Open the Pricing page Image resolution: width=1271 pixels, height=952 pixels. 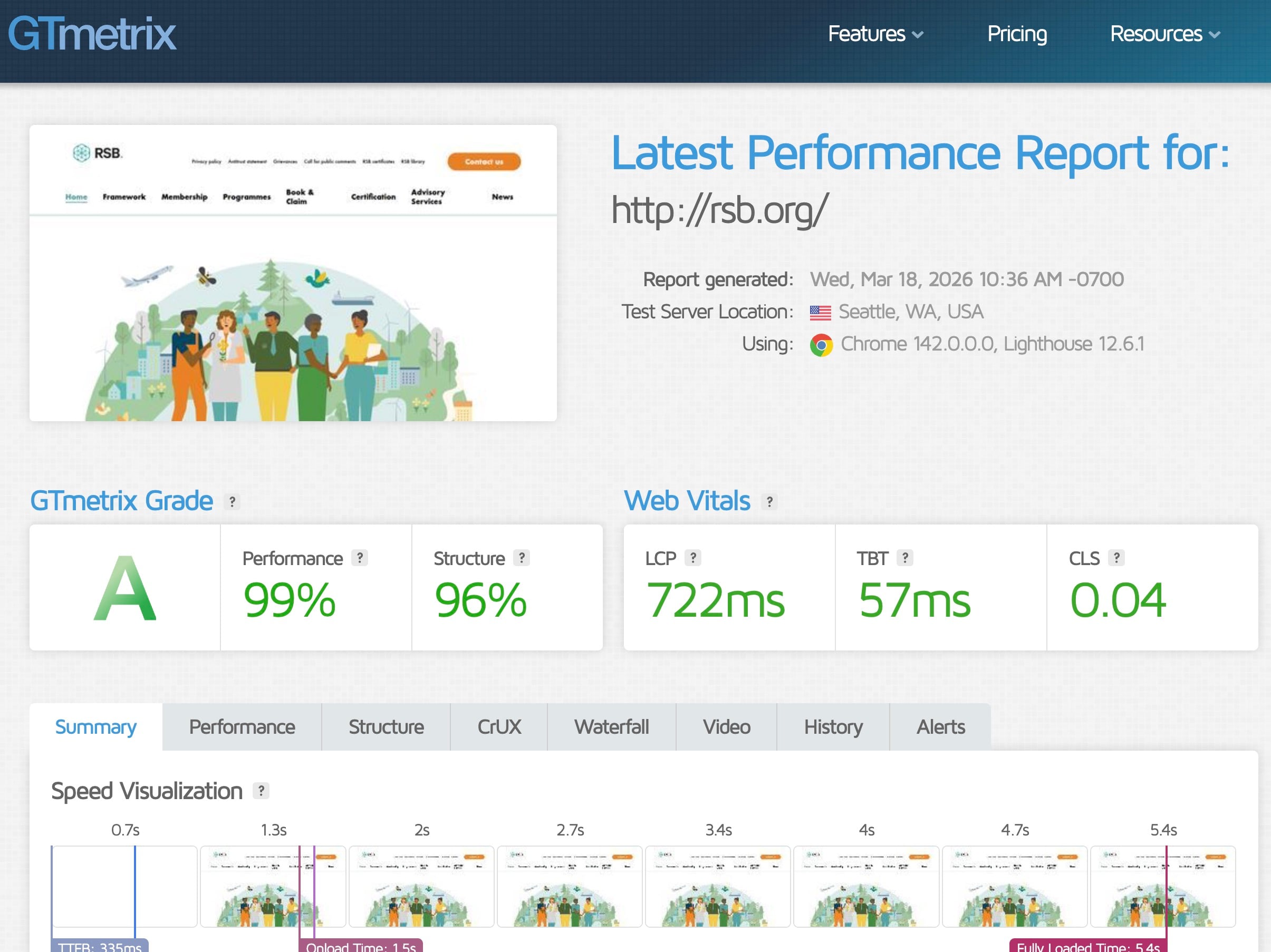(1016, 34)
